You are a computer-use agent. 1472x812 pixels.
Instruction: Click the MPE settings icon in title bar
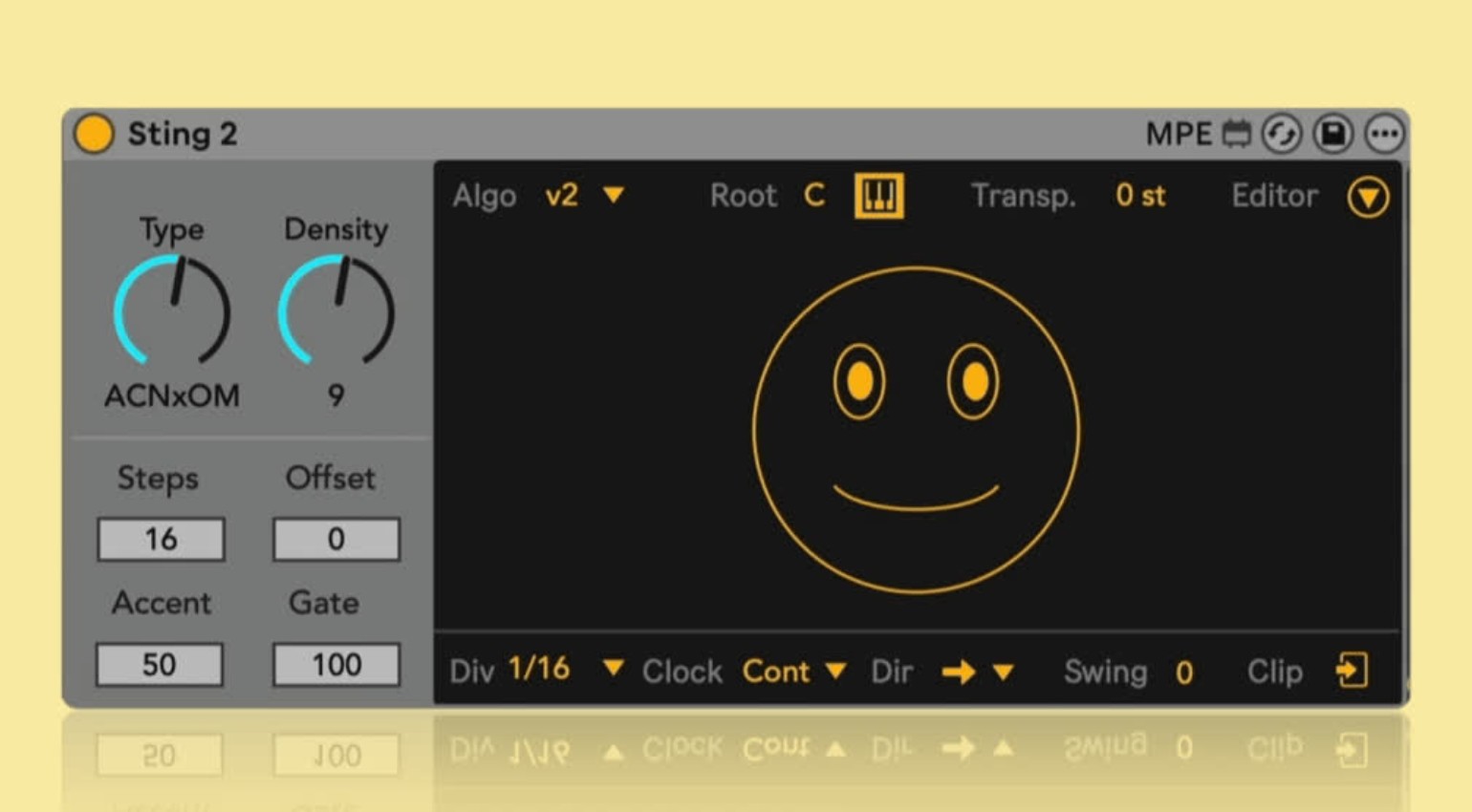pyautogui.click(x=1237, y=134)
